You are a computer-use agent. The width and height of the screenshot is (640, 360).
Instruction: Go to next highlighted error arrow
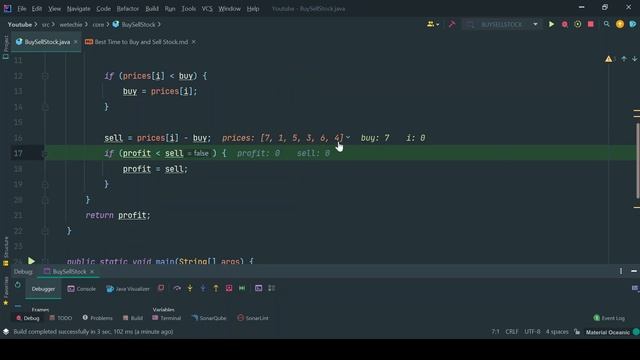[x=635, y=59]
